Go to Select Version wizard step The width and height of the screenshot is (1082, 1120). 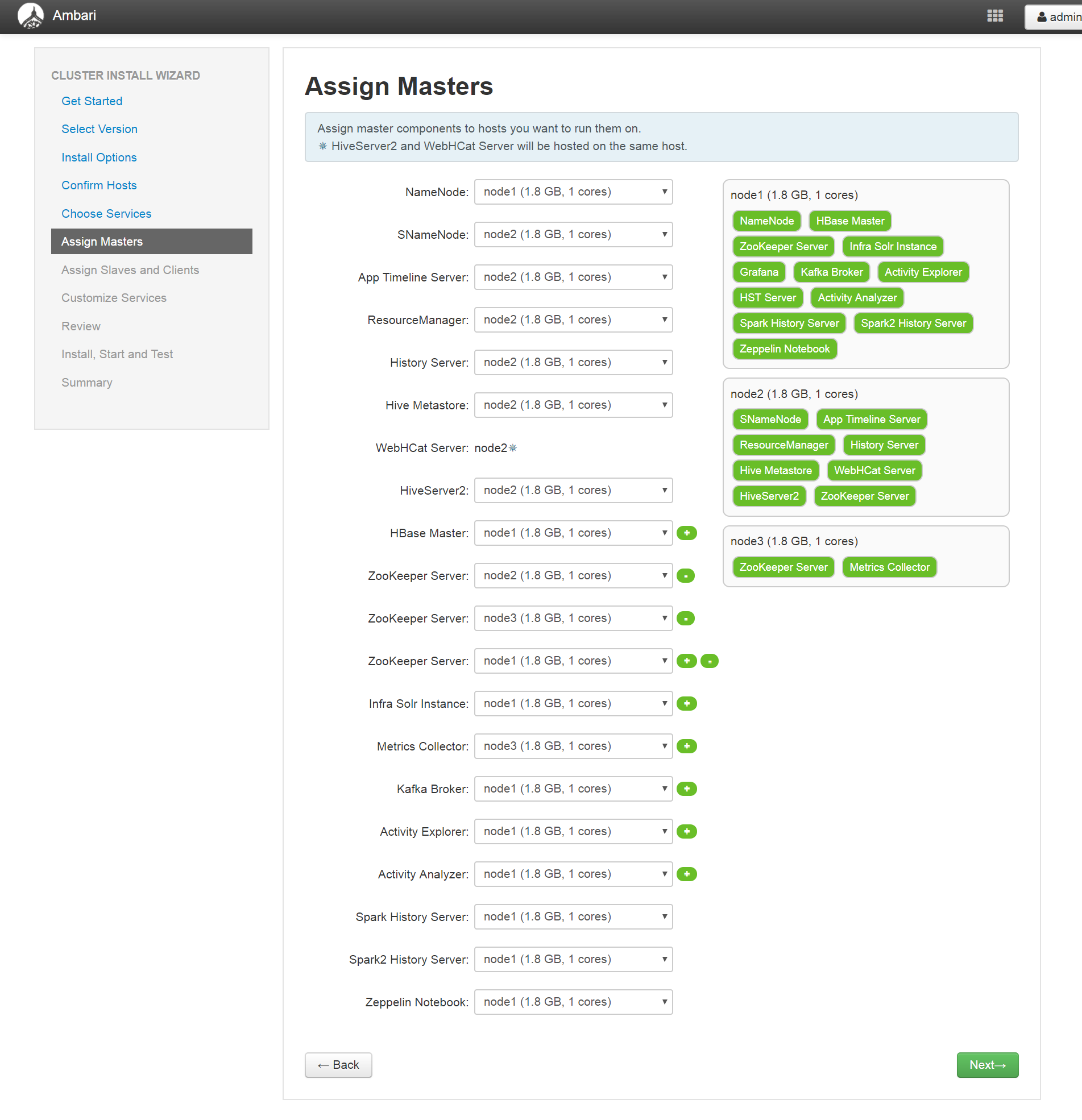click(x=100, y=129)
